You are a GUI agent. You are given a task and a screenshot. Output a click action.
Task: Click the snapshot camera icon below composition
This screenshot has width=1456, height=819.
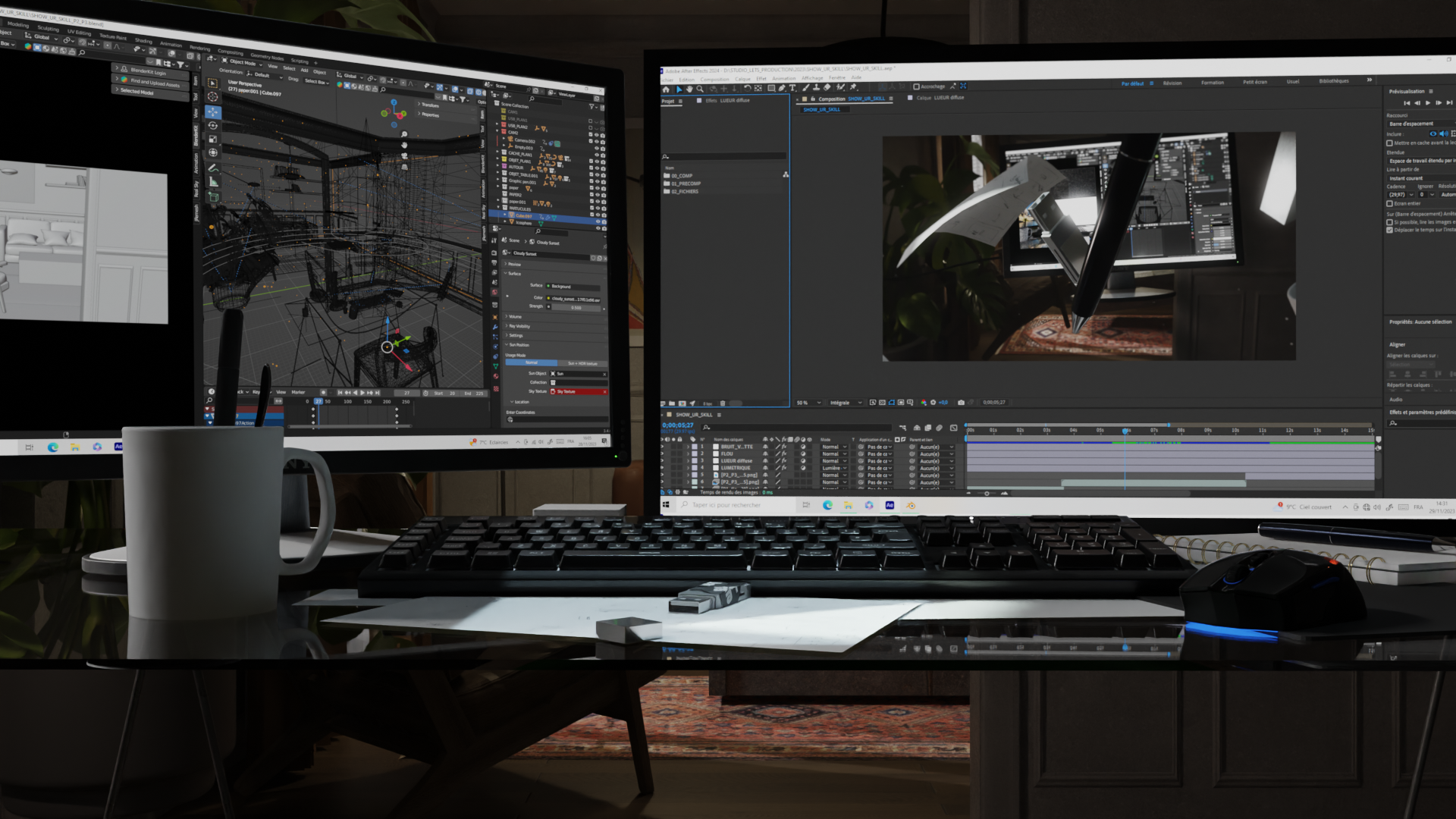point(961,403)
